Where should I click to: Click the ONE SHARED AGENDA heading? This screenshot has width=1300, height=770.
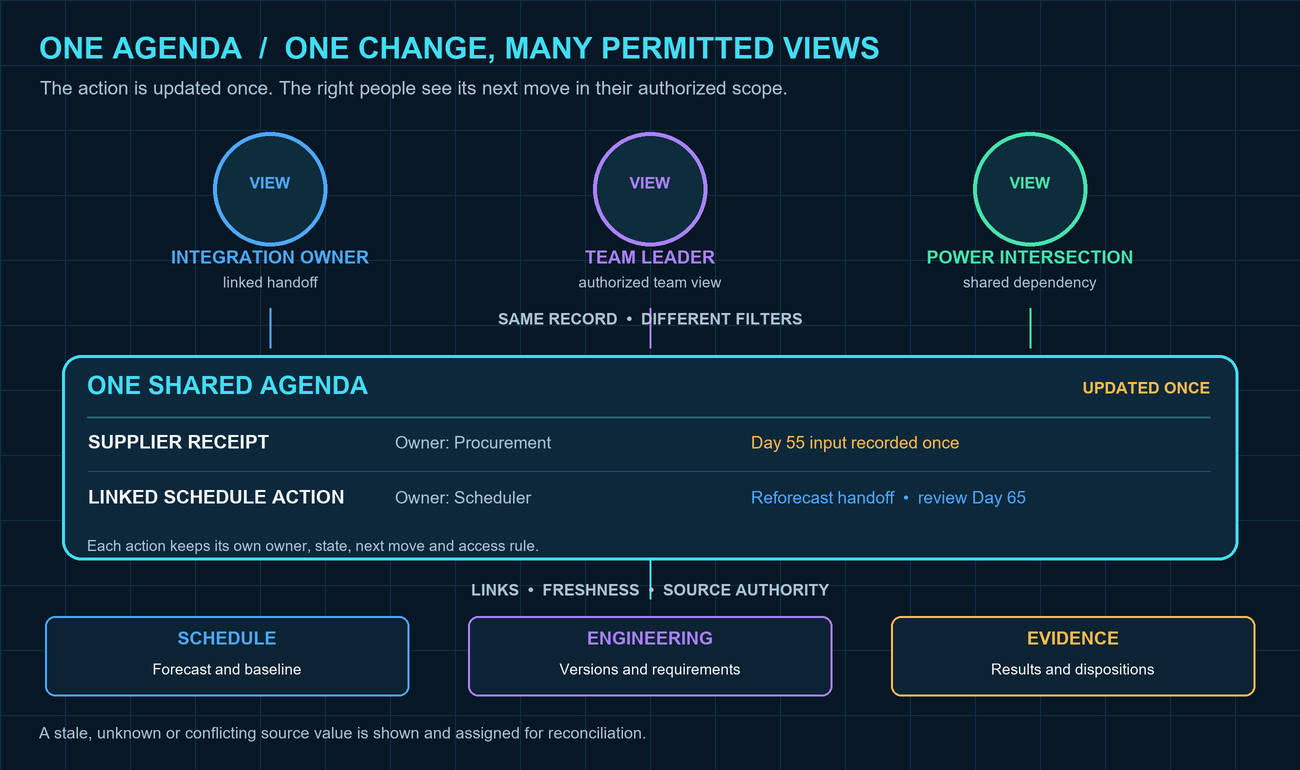click(x=228, y=386)
